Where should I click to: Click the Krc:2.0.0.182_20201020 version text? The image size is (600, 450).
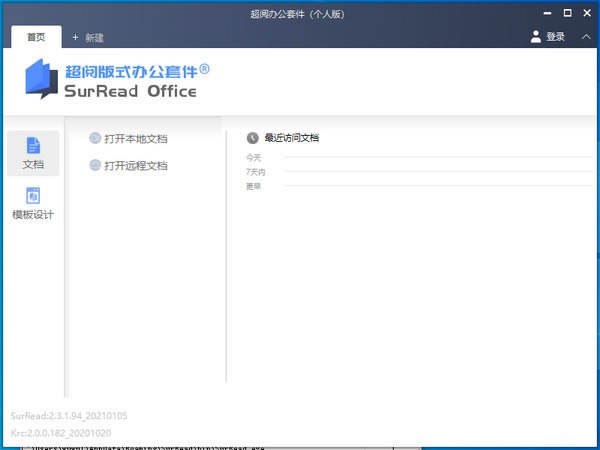point(61,433)
